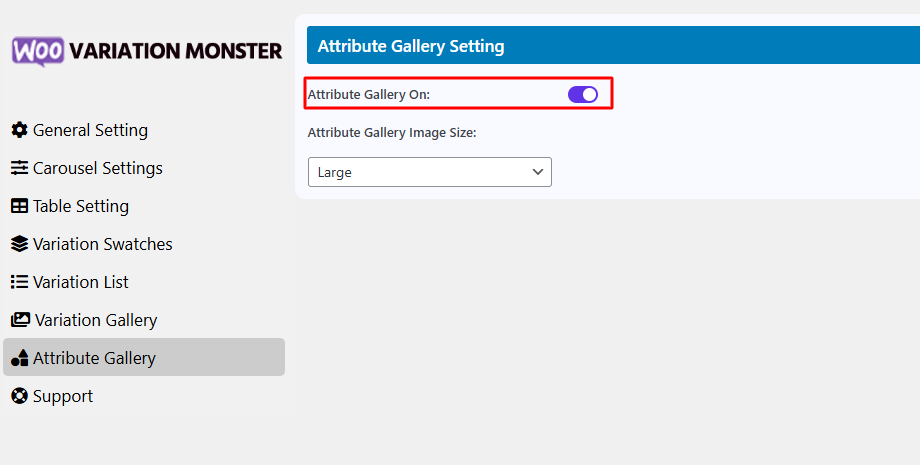This screenshot has width=920, height=465.
Task: Open the Support page link
Action: [62, 396]
